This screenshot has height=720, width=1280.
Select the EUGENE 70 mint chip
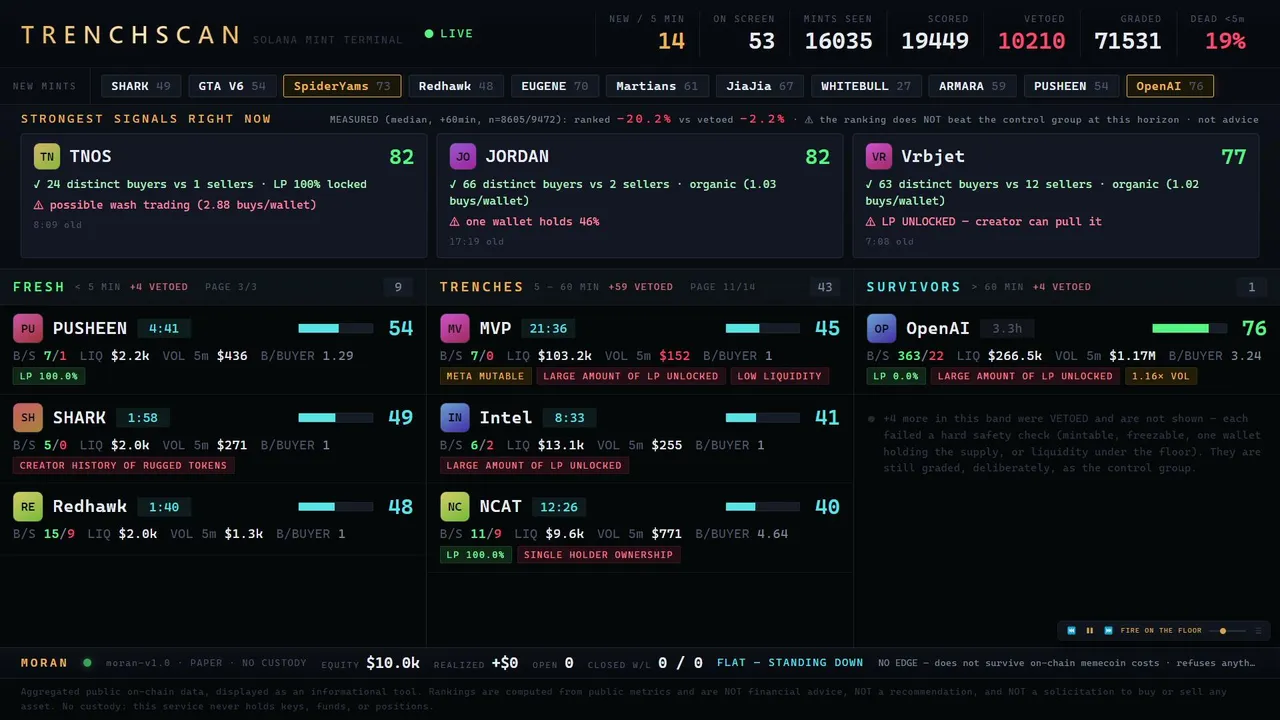555,87
